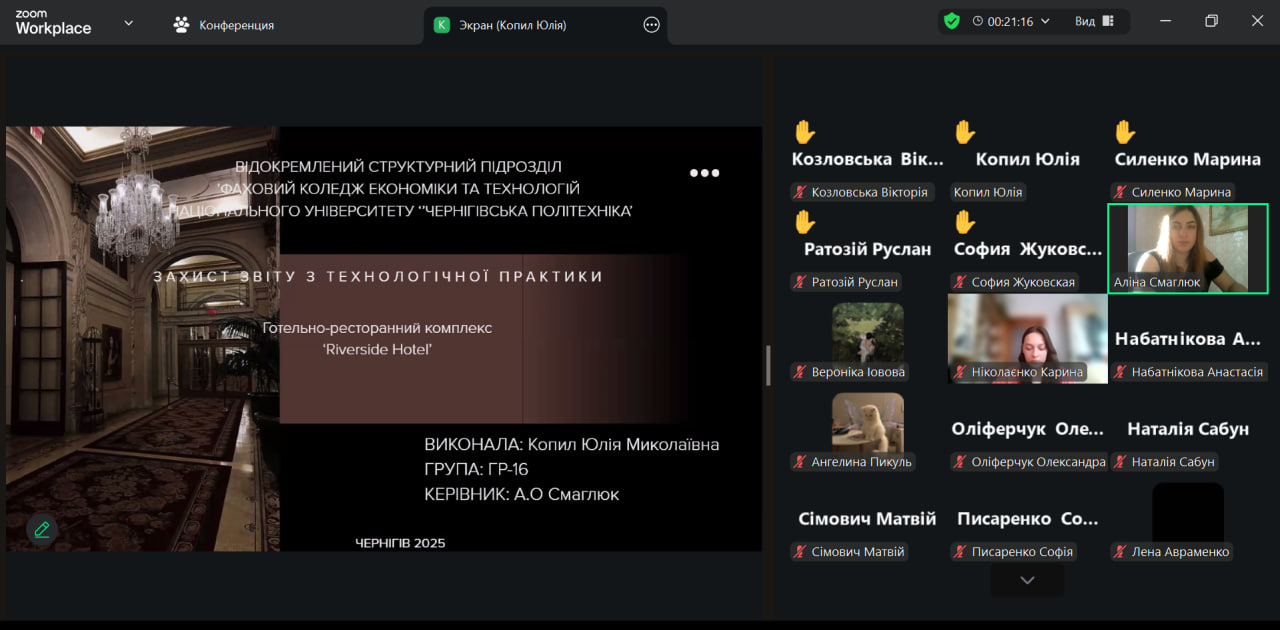Click the green security shield icon
The image size is (1280, 630).
click(951, 21)
